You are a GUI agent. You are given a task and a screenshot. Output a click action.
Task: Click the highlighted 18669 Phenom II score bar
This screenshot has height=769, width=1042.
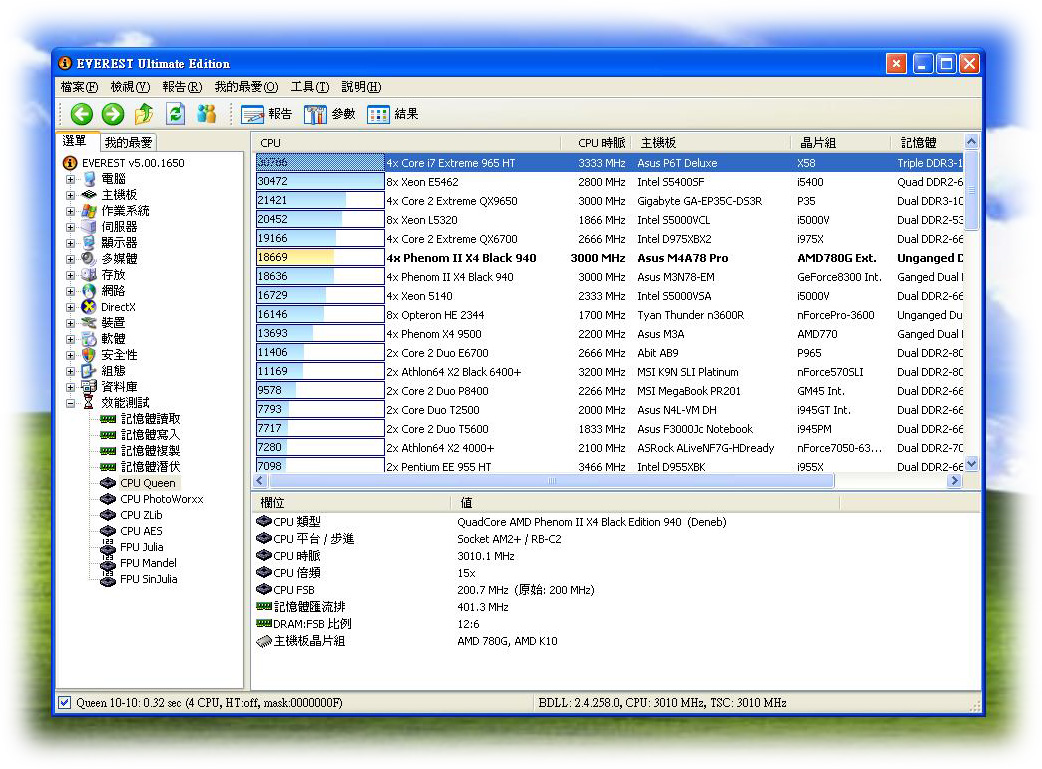(295, 258)
